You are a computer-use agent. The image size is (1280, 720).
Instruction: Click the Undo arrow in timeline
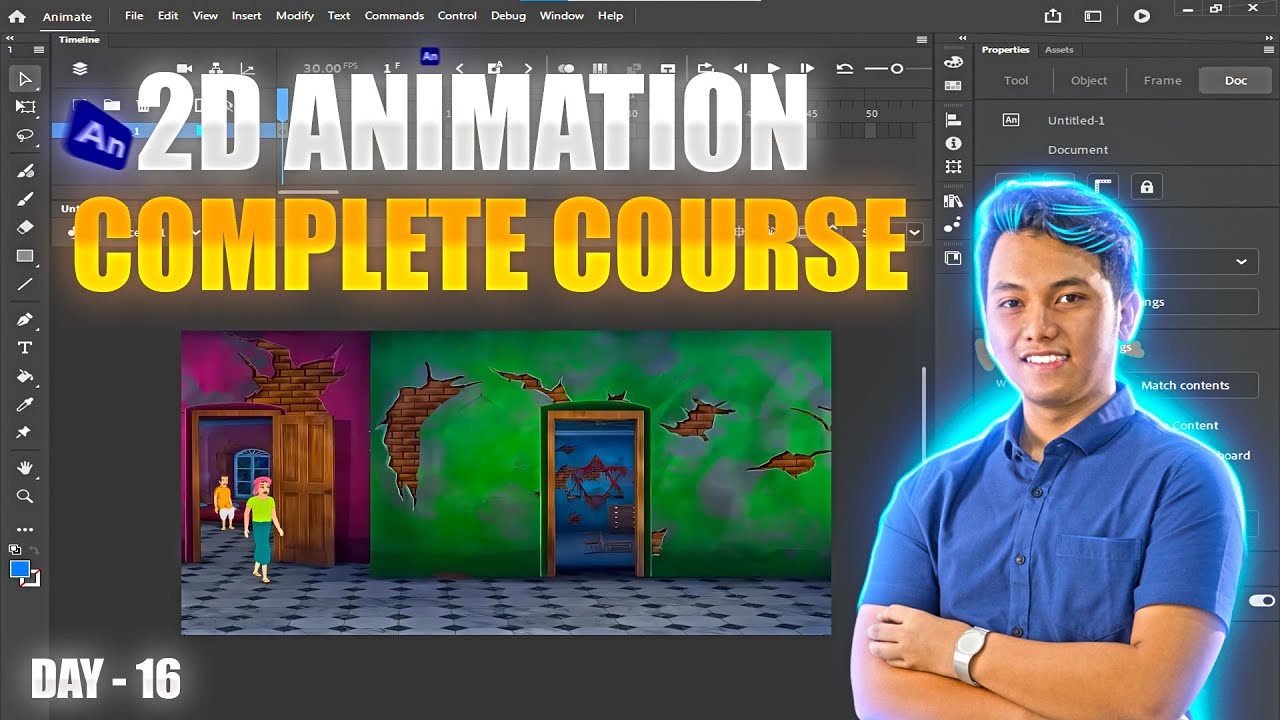coord(844,69)
